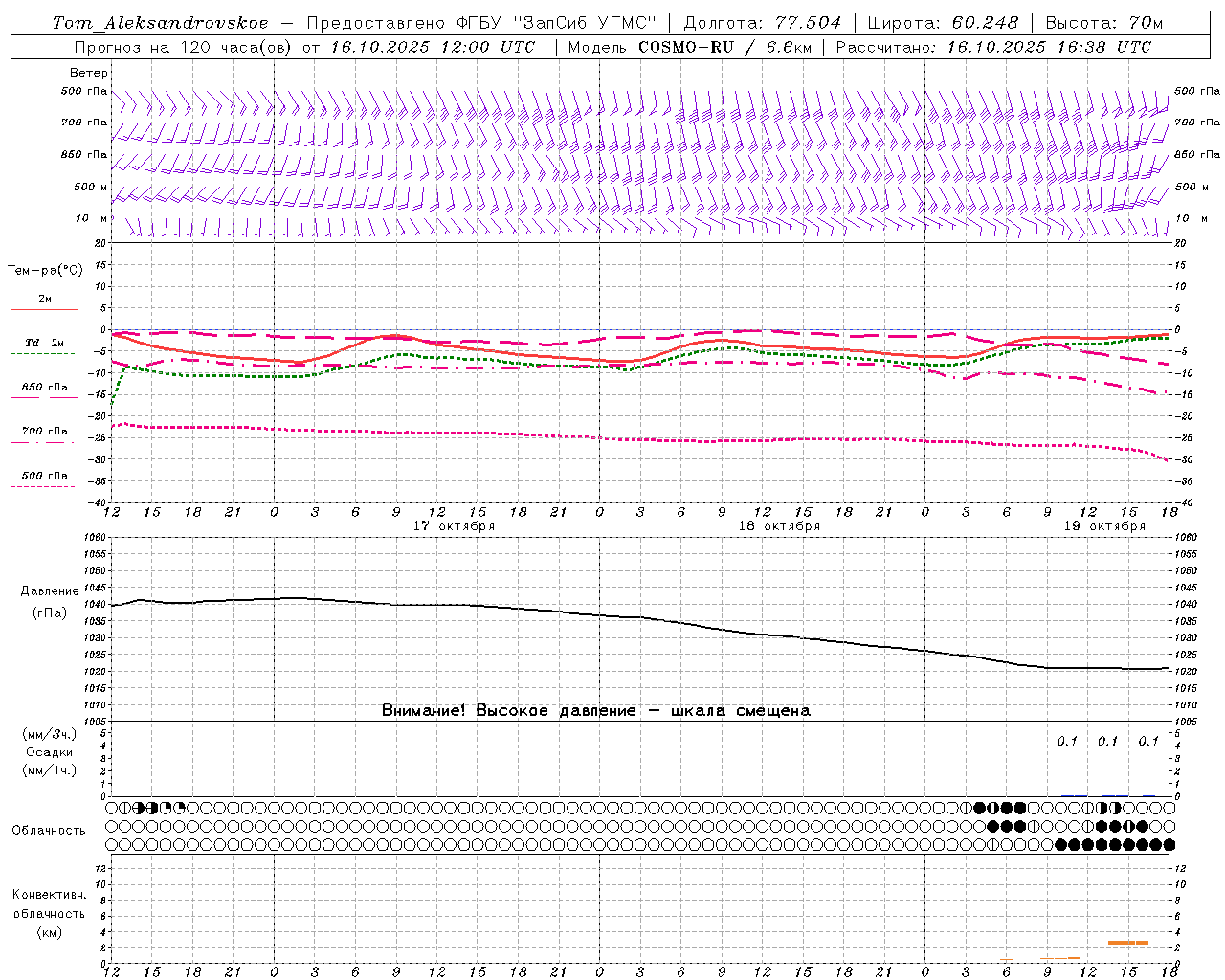The height and width of the screenshot is (980, 1225).
Task: Click the Давление pressure panel label
Action: pyautogui.click(x=50, y=591)
